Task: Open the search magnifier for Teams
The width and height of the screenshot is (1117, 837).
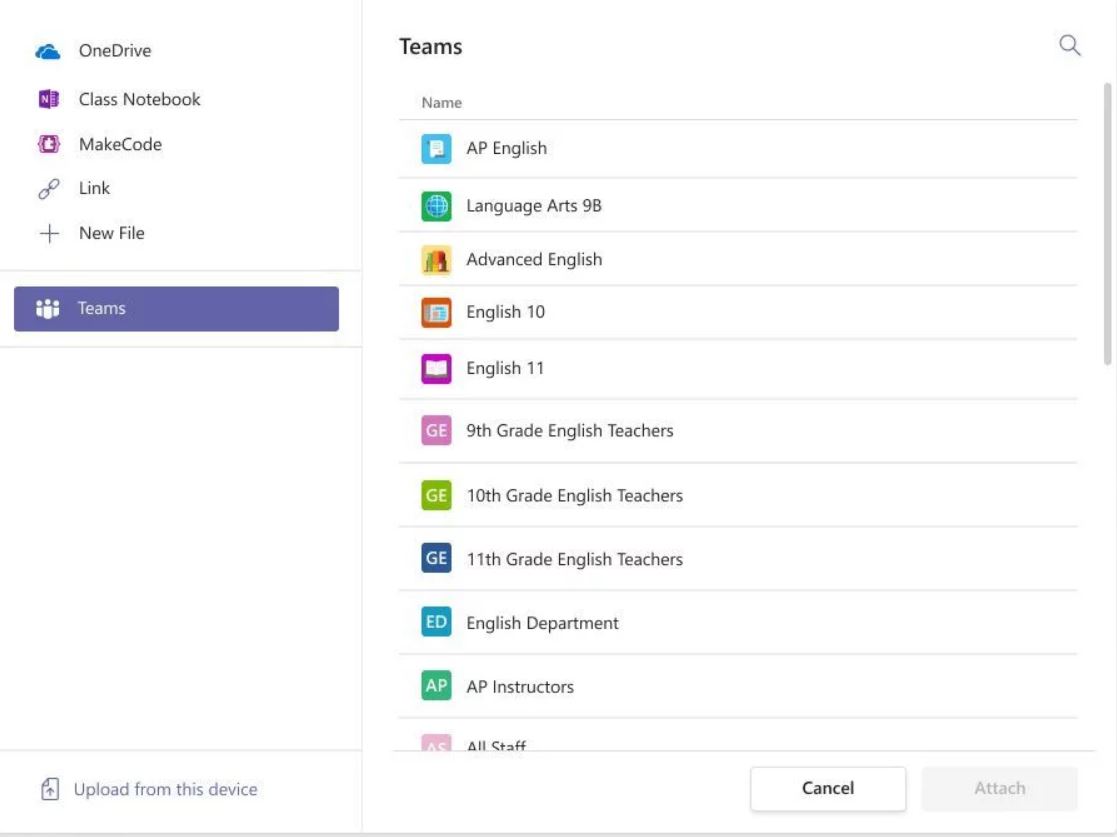Action: [1069, 45]
